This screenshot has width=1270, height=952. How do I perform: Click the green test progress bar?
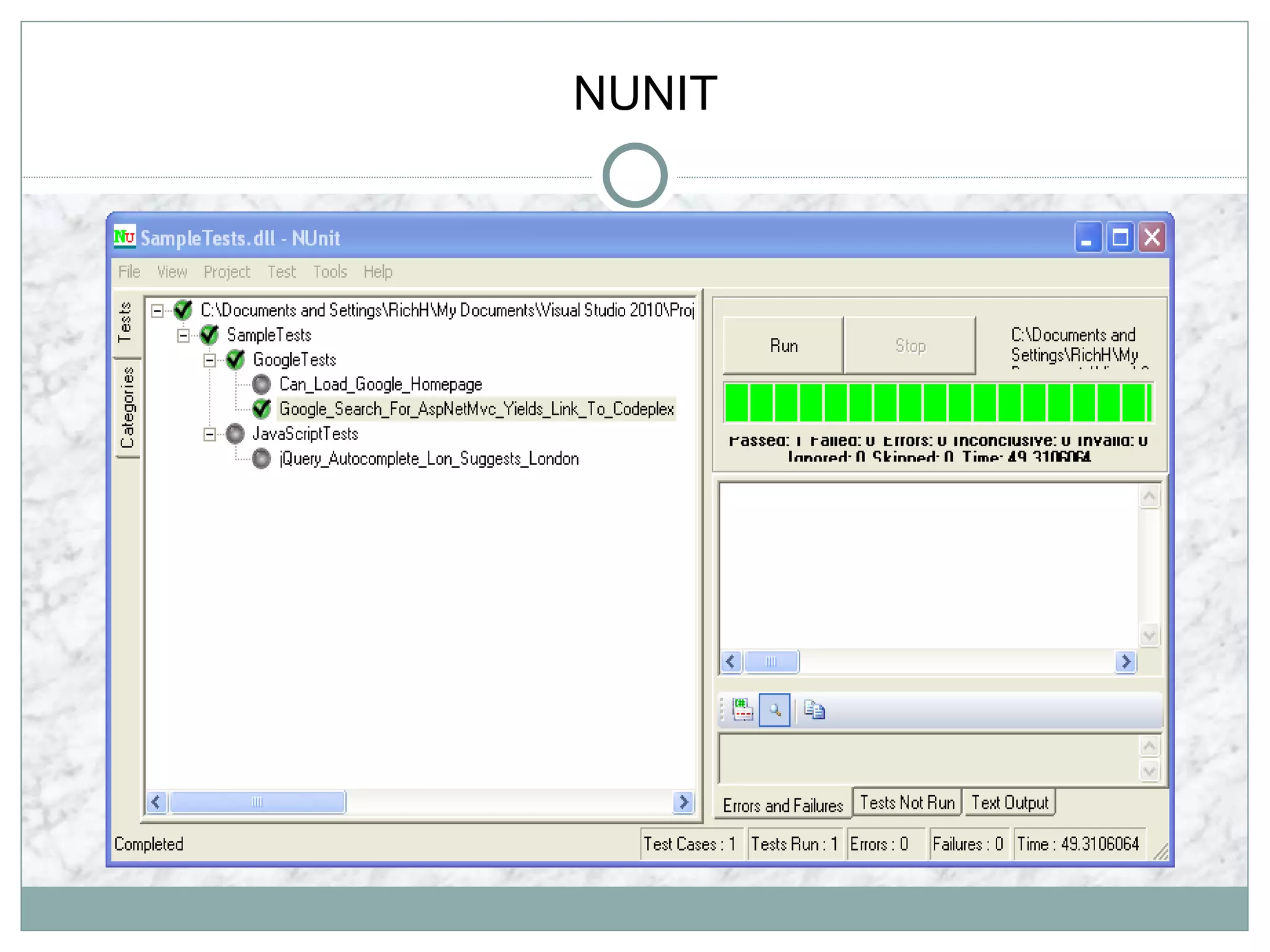(x=938, y=403)
